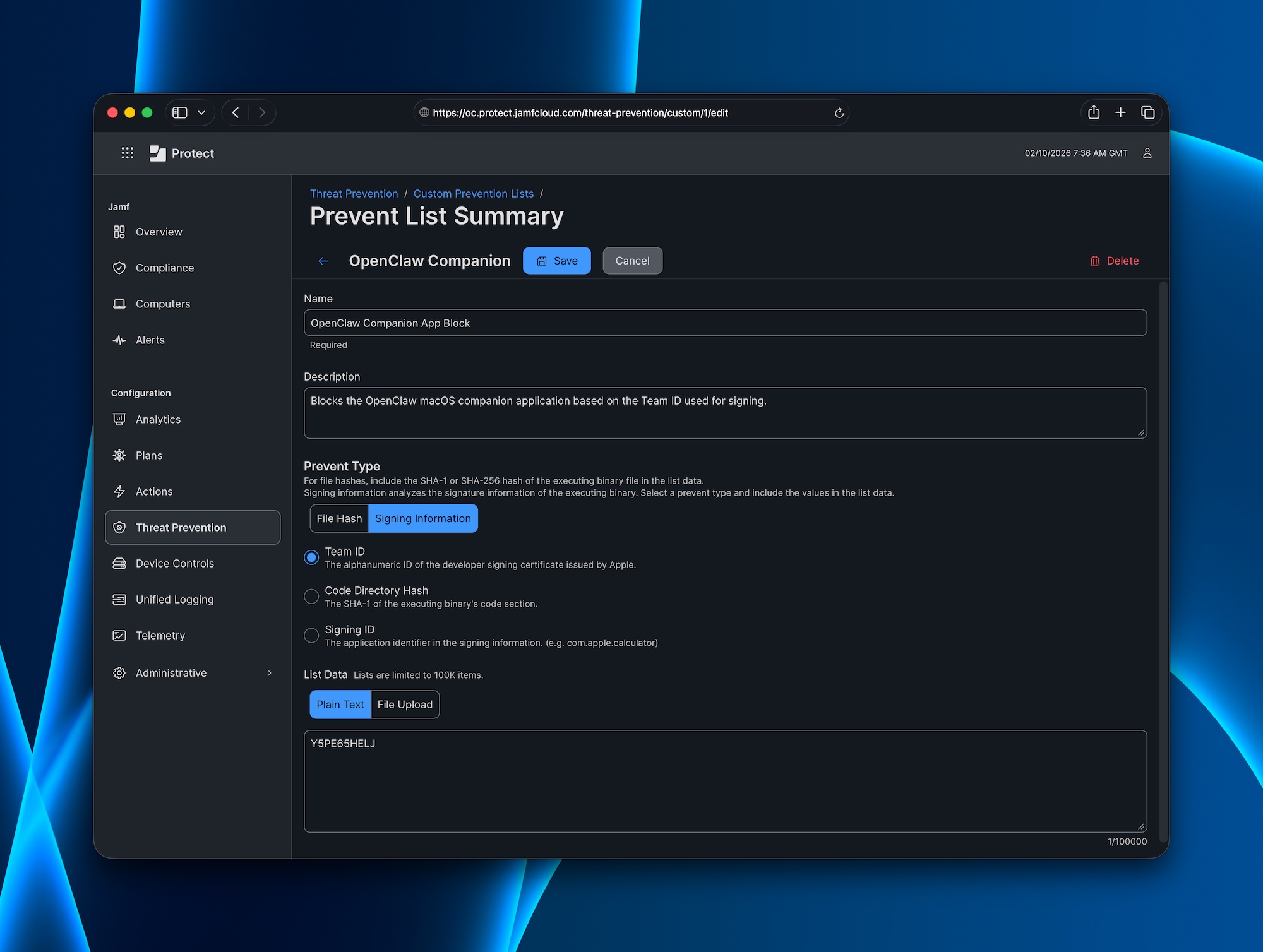This screenshot has width=1263, height=952.
Task: Click the trash icon next to Delete
Action: [x=1094, y=261]
